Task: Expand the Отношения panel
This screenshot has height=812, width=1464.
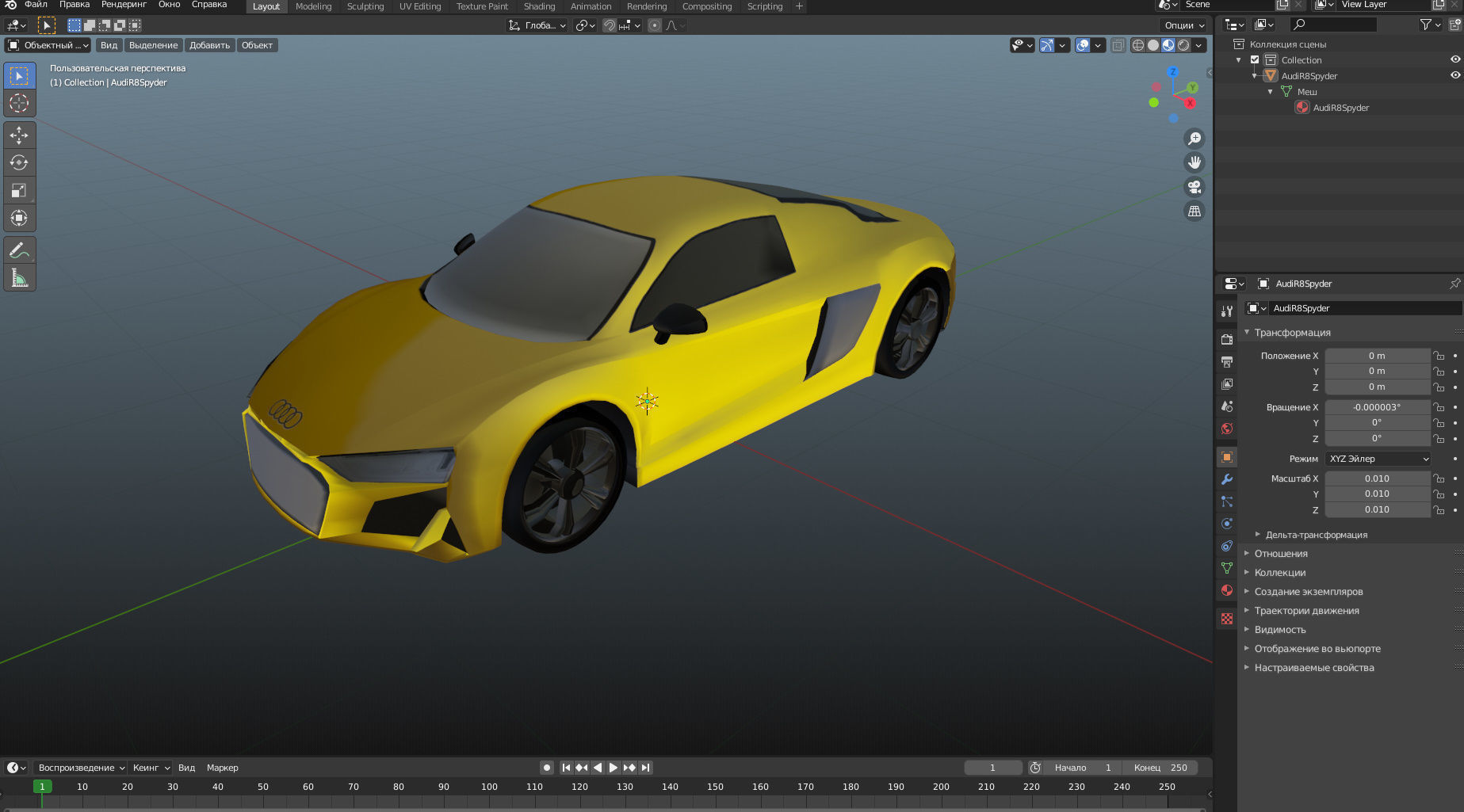Action: 1281,554
